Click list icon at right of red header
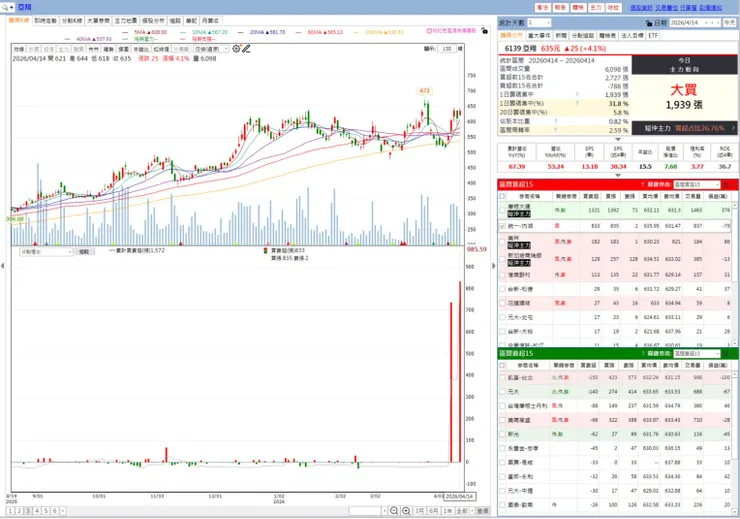 tap(726, 184)
